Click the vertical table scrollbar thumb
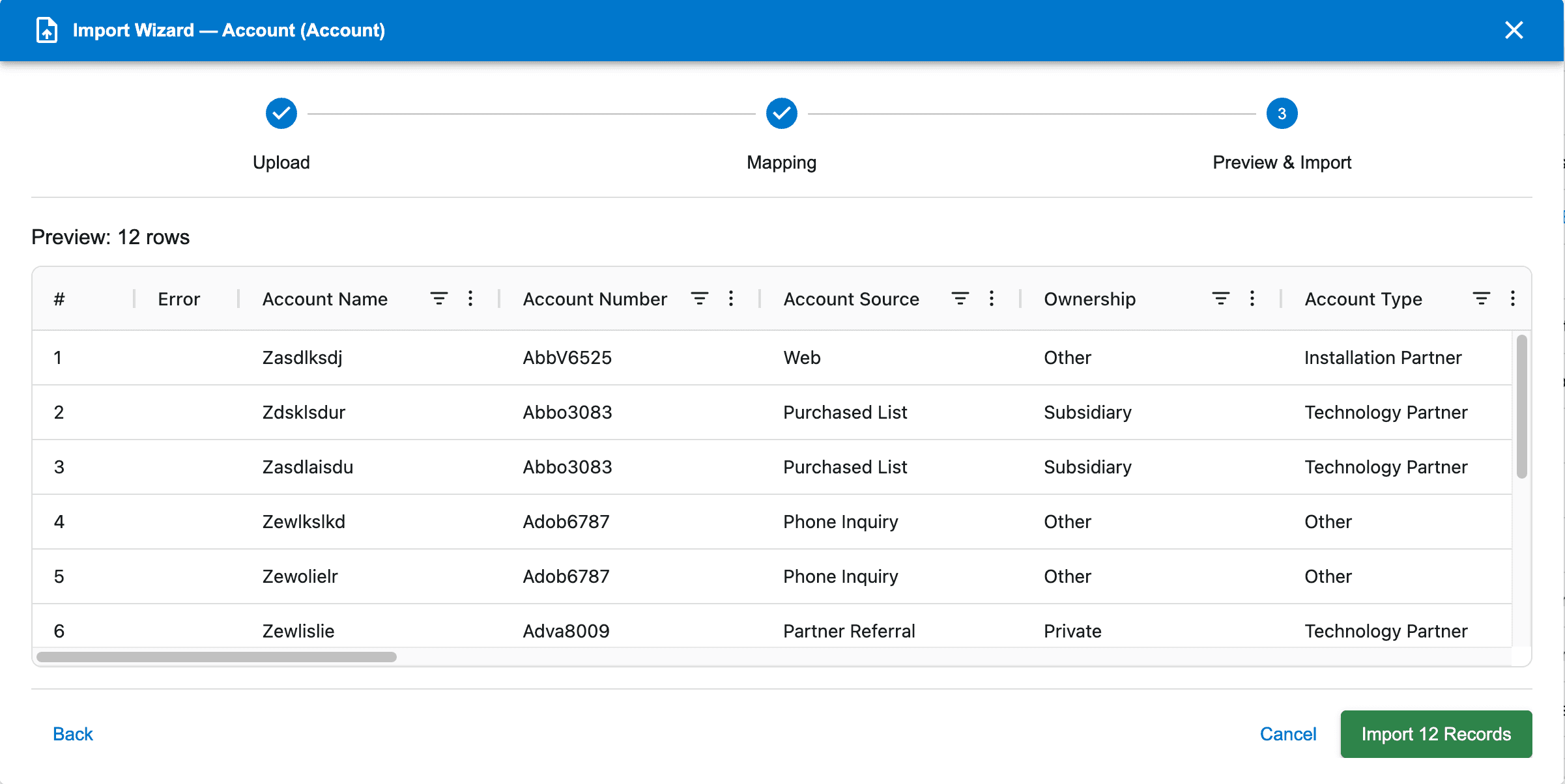 click(1521, 407)
